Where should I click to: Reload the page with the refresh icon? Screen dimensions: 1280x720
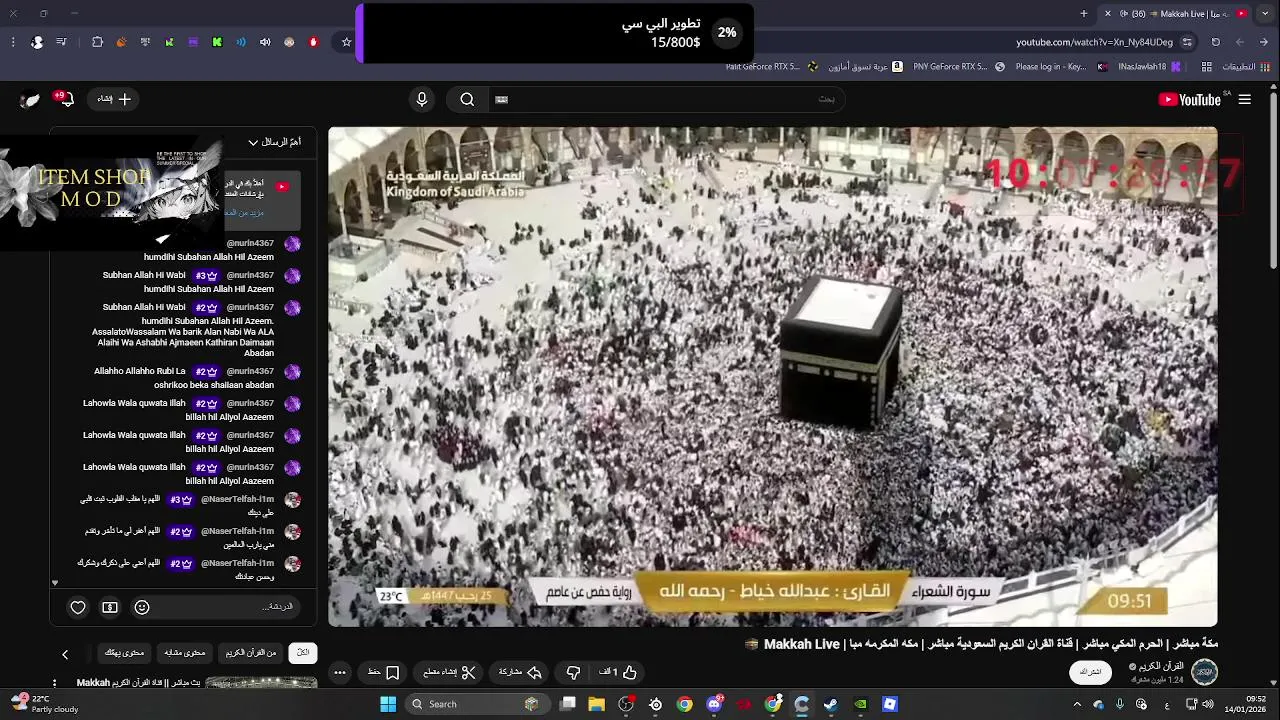point(1216,42)
